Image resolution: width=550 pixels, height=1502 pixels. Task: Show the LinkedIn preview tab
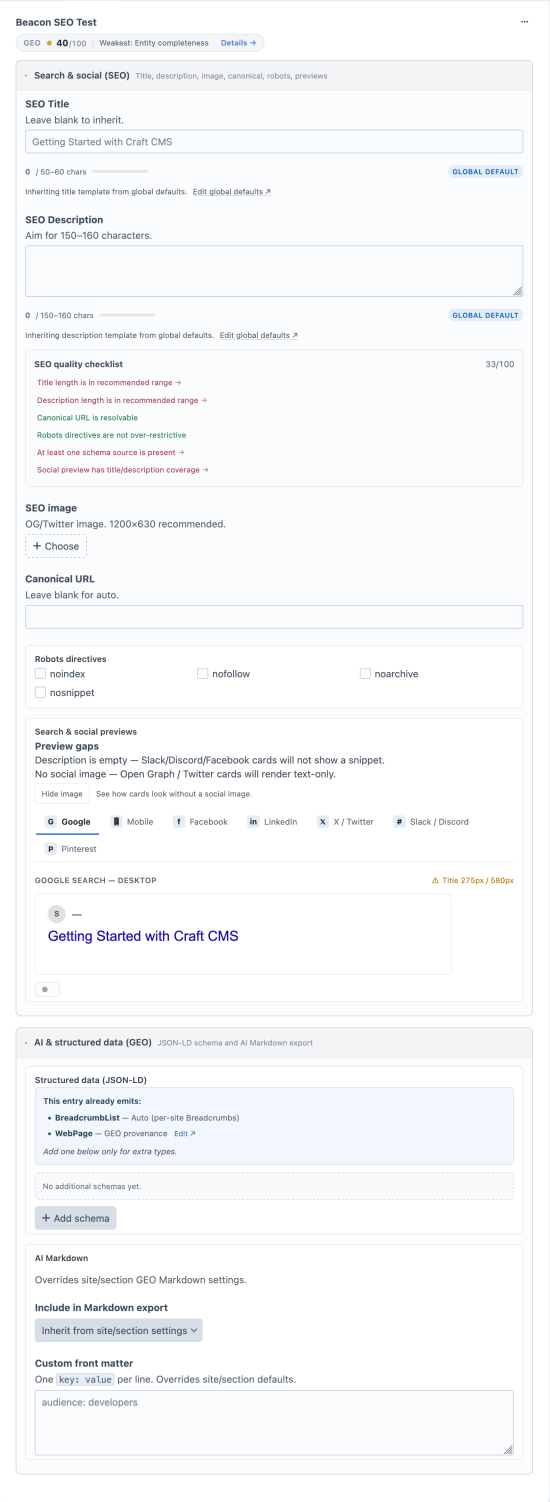[272, 822]
